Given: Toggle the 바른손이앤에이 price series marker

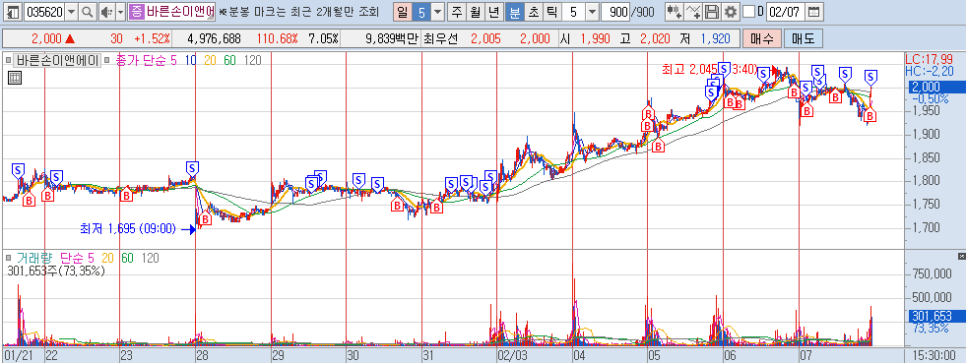Looking at the screenshot, I should pyautogui.click(x=8, y=60).
